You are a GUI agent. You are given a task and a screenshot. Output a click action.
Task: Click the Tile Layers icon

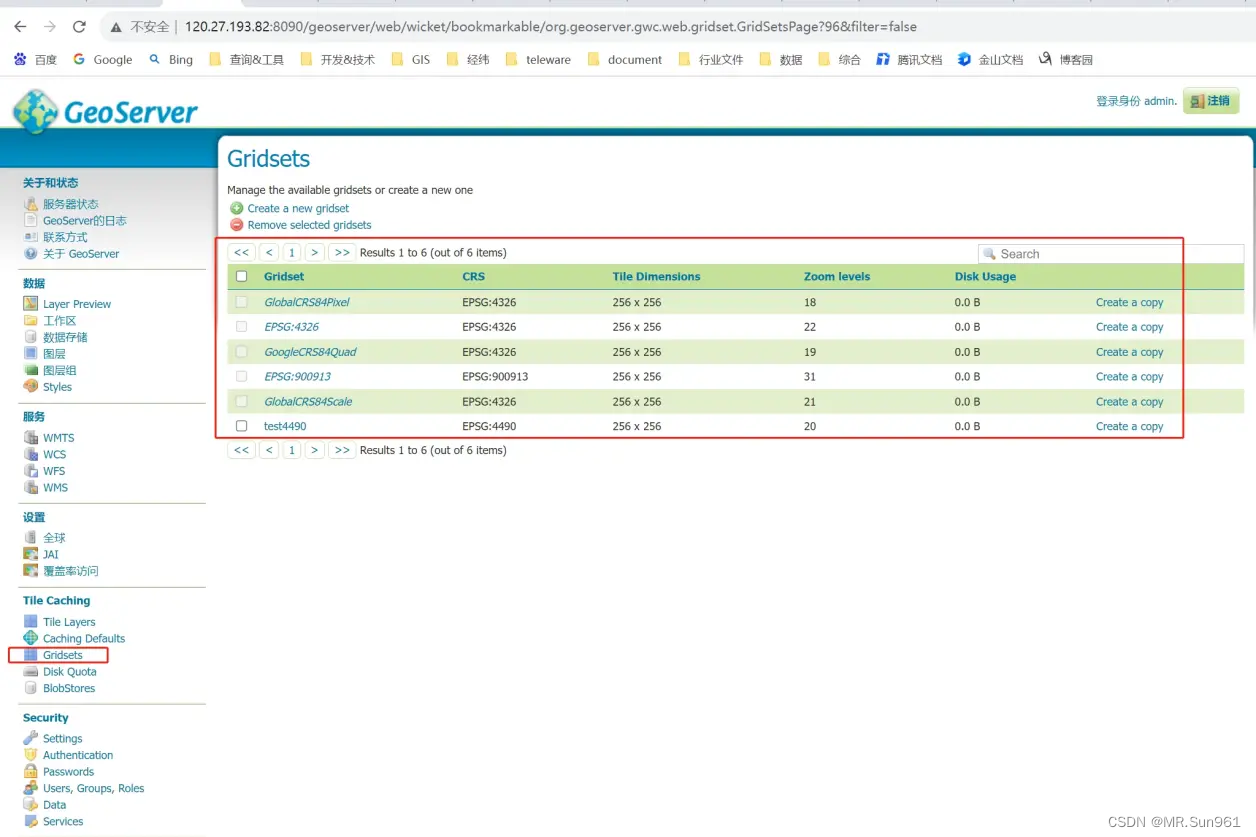(31, 622)
